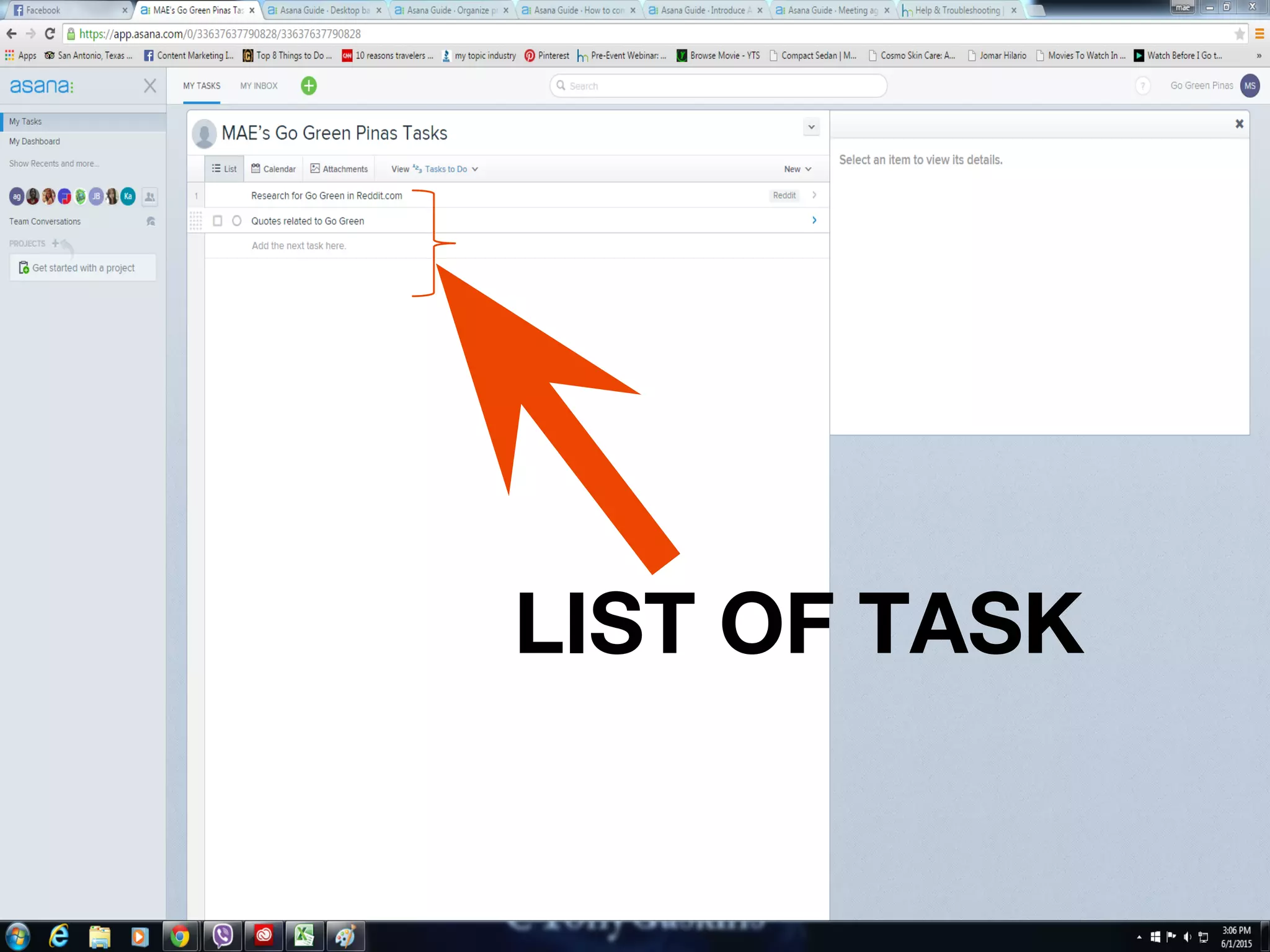Click the green plus quick-add button
This screenshot has width=1270, height=952.
pos(309,86)
